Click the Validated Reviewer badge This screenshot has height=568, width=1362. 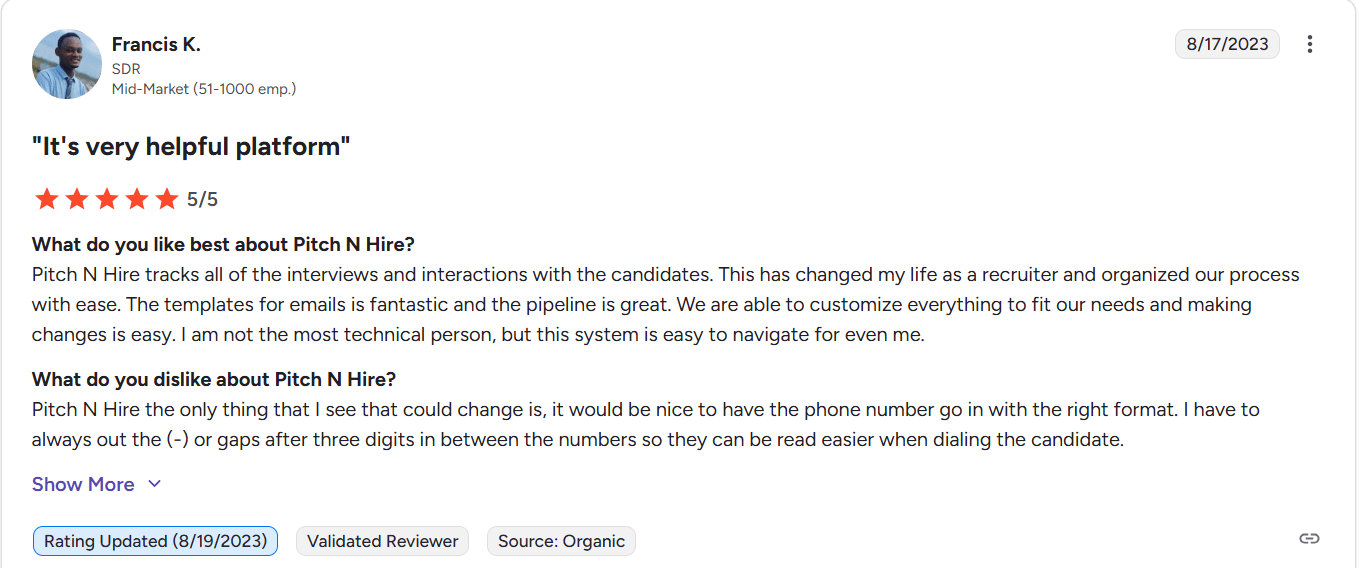[382, 541]
